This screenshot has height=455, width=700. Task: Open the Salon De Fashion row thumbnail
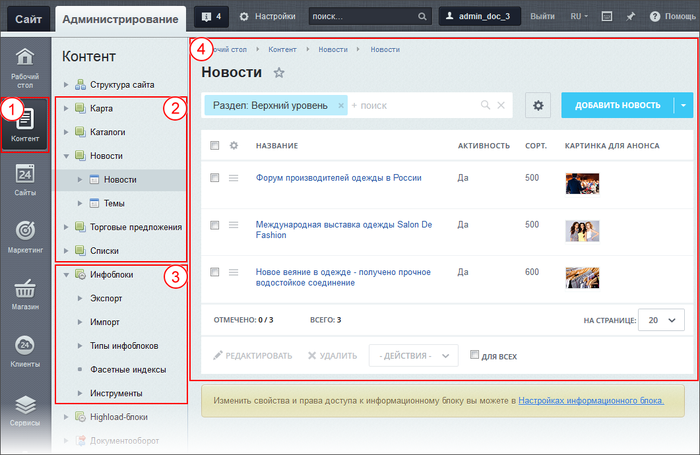[x=582, y=231]
